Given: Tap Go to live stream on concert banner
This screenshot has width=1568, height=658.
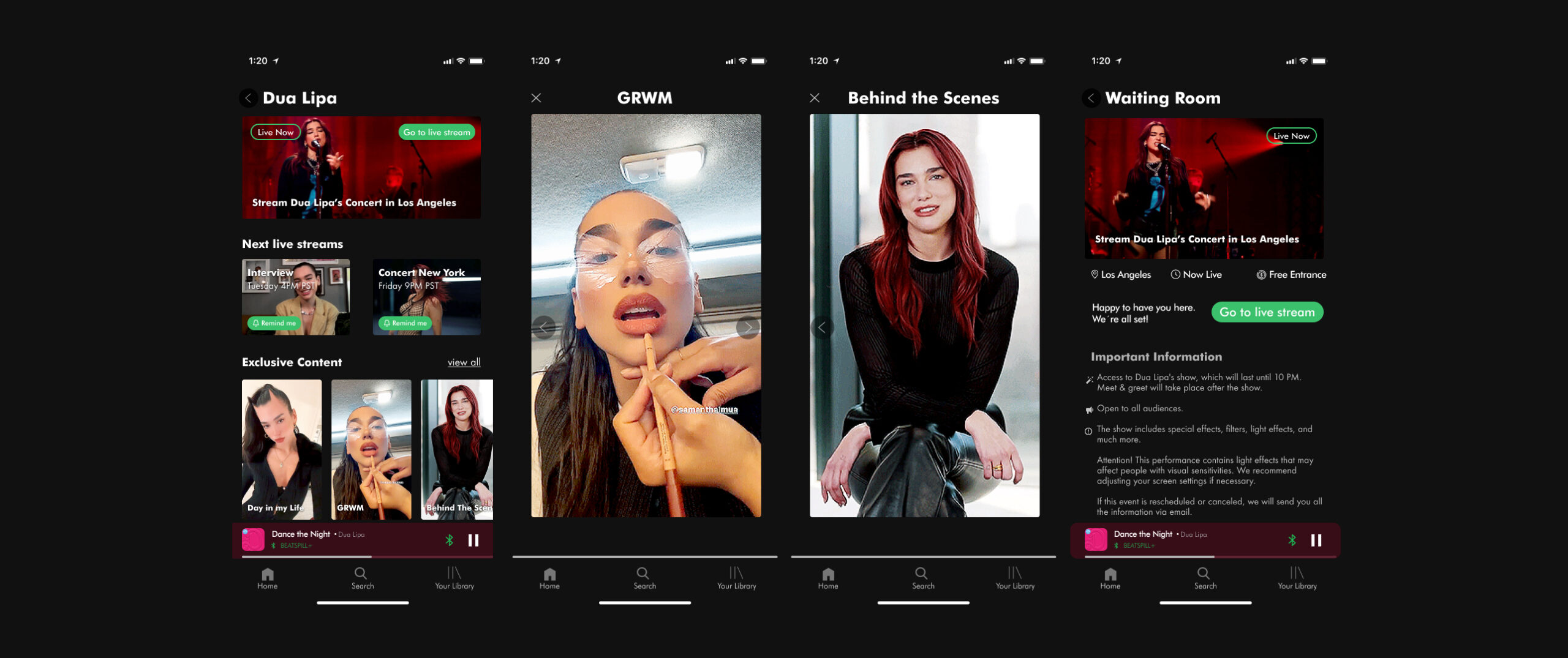Looking at the screenshot, I should 437,132.
